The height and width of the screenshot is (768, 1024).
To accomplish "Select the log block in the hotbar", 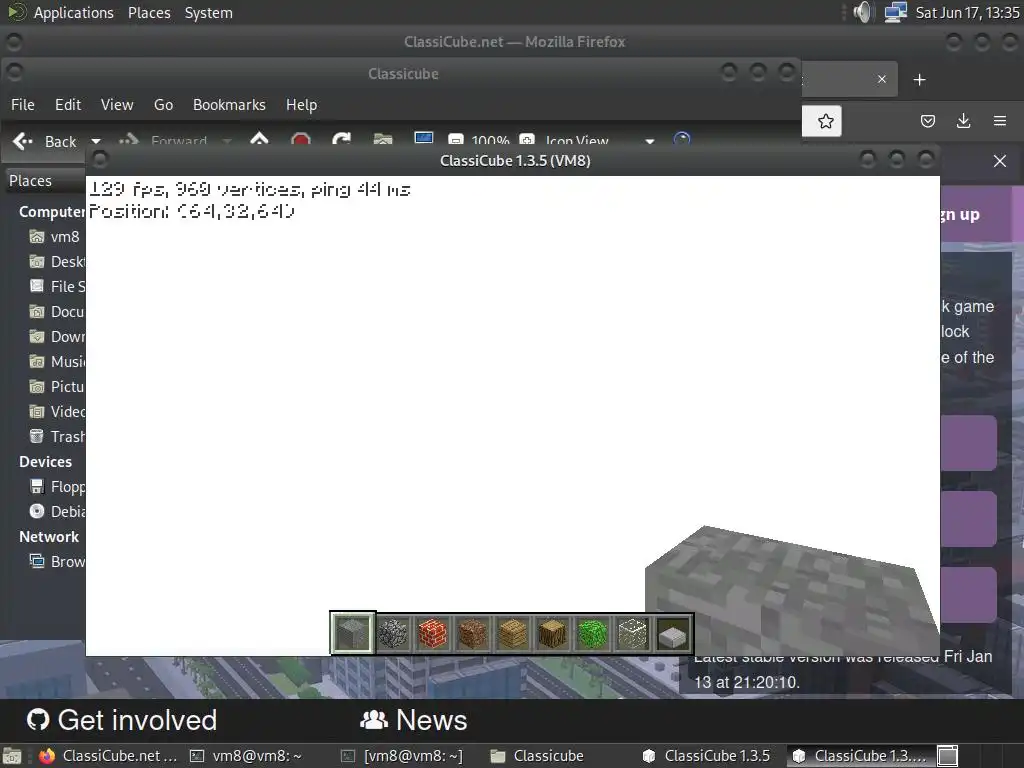I will 552,633.
